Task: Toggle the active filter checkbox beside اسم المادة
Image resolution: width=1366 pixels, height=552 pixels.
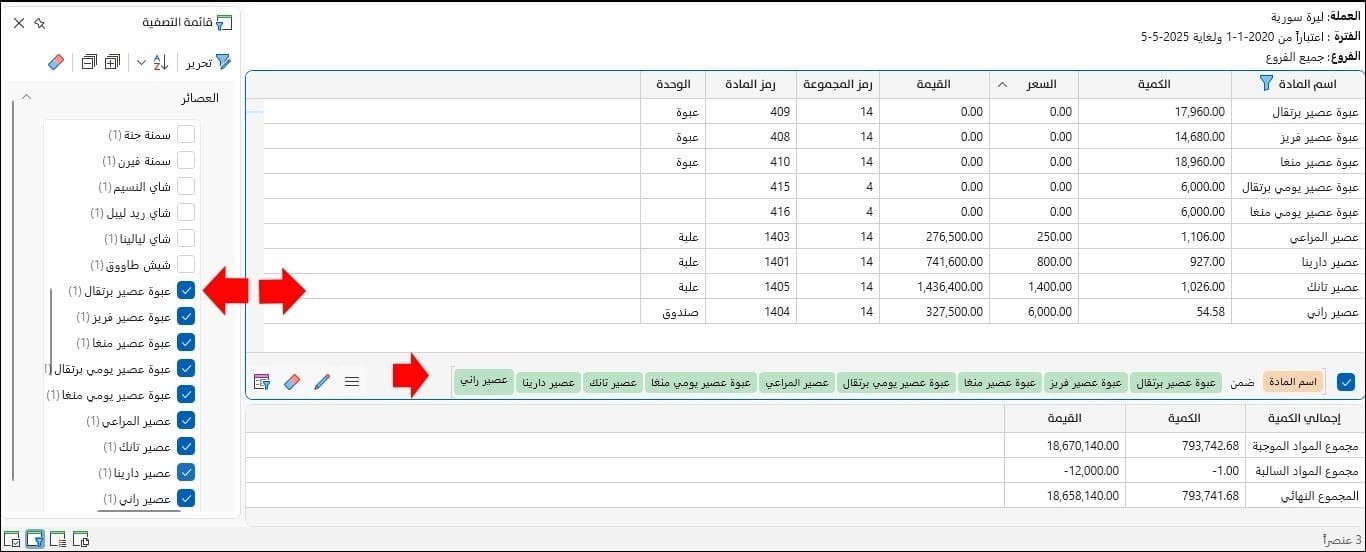Action: (x=1346, y=381)
